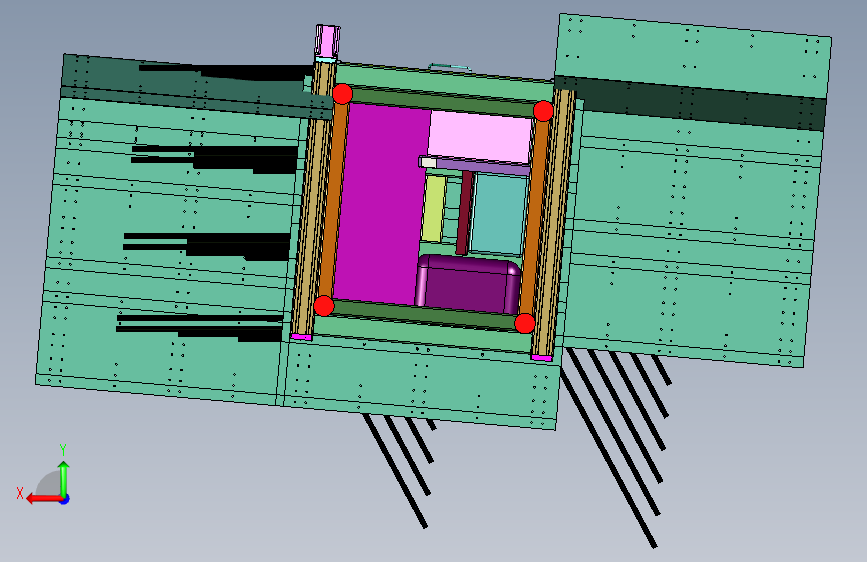Select the magenta foot under the left column

[301, 336]
